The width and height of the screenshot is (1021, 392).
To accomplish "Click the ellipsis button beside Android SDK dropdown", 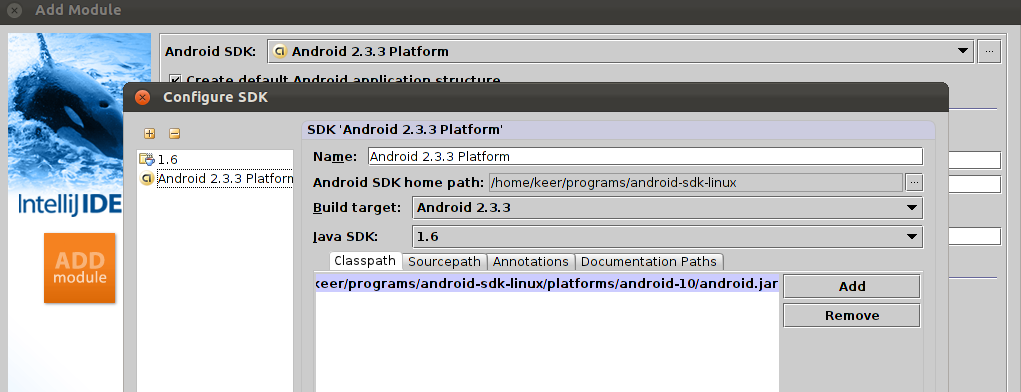I will coord(989,51).
